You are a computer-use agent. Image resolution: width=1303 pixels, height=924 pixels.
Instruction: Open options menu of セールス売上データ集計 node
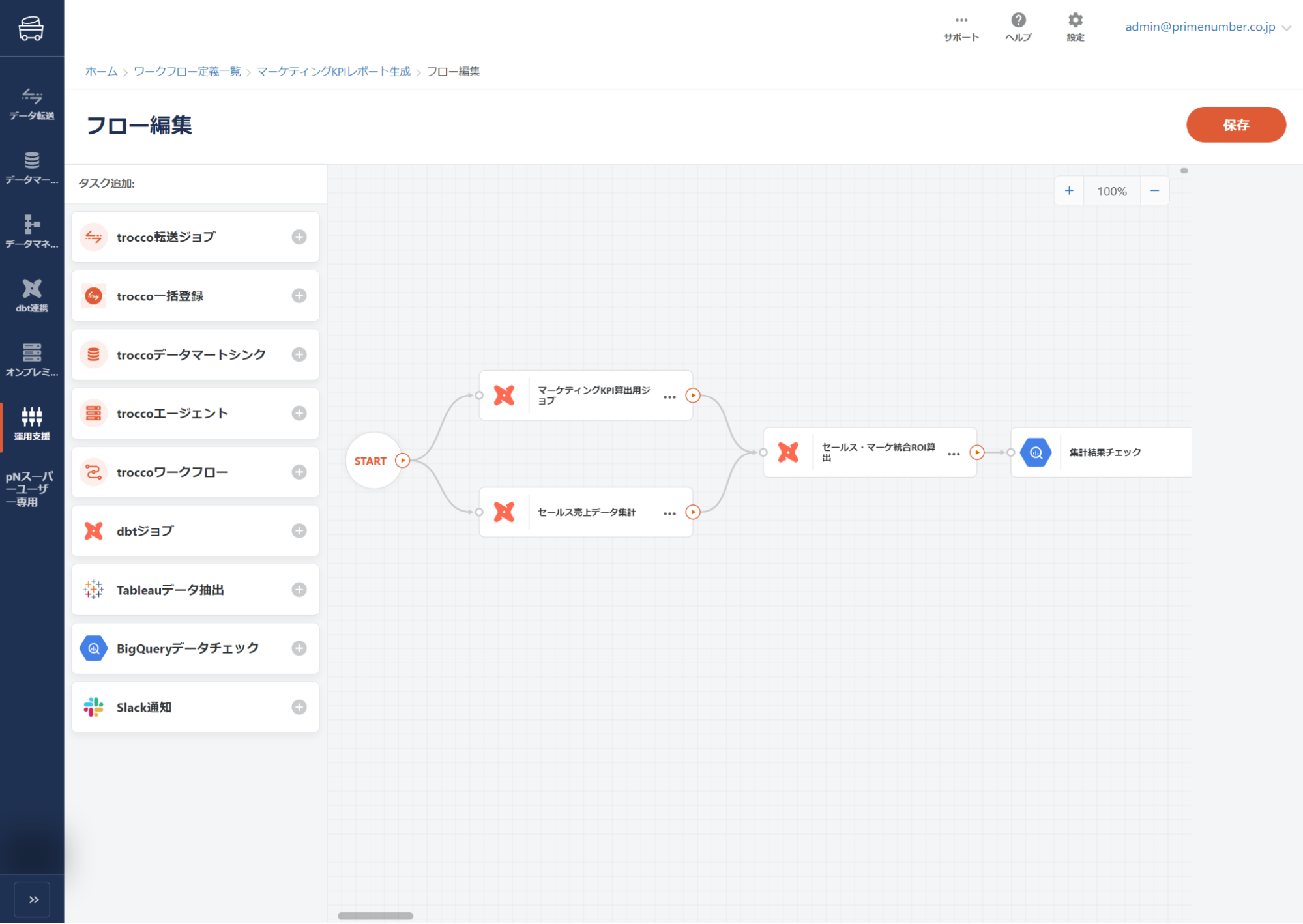tap(669, 513)
